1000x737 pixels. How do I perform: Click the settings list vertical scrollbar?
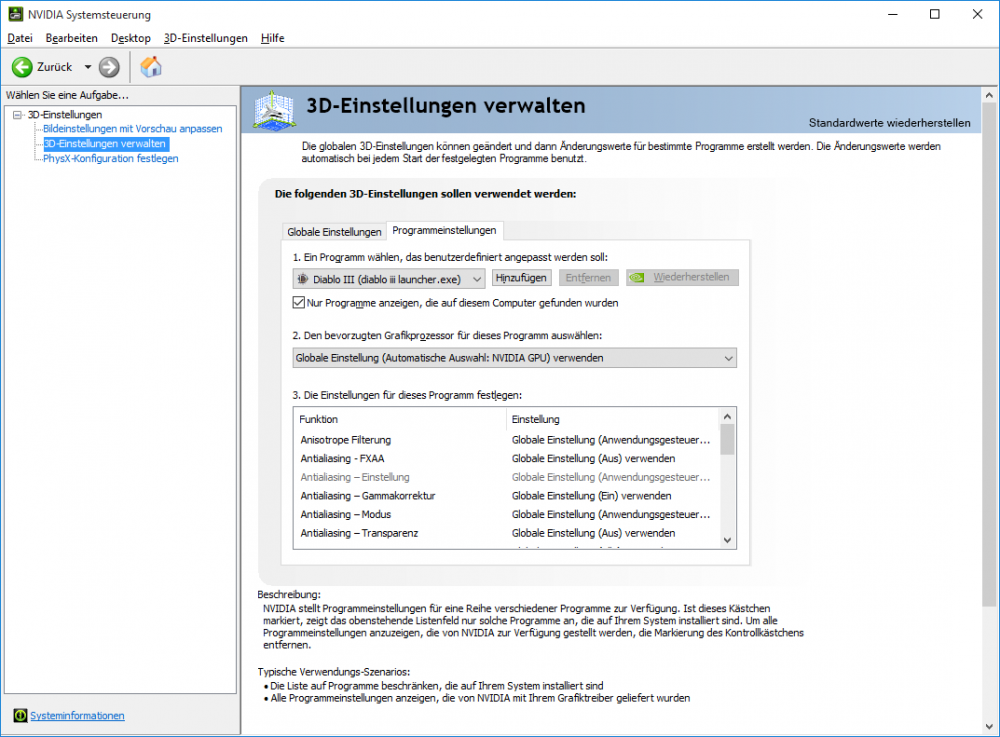[727, 480]
